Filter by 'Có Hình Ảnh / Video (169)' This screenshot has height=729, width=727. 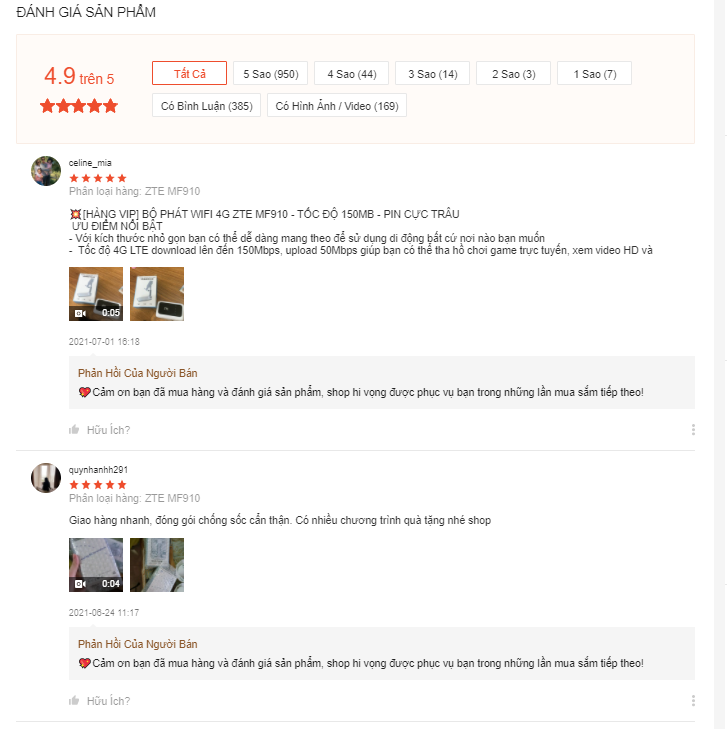pyautogui.click(x=336, y=106)
